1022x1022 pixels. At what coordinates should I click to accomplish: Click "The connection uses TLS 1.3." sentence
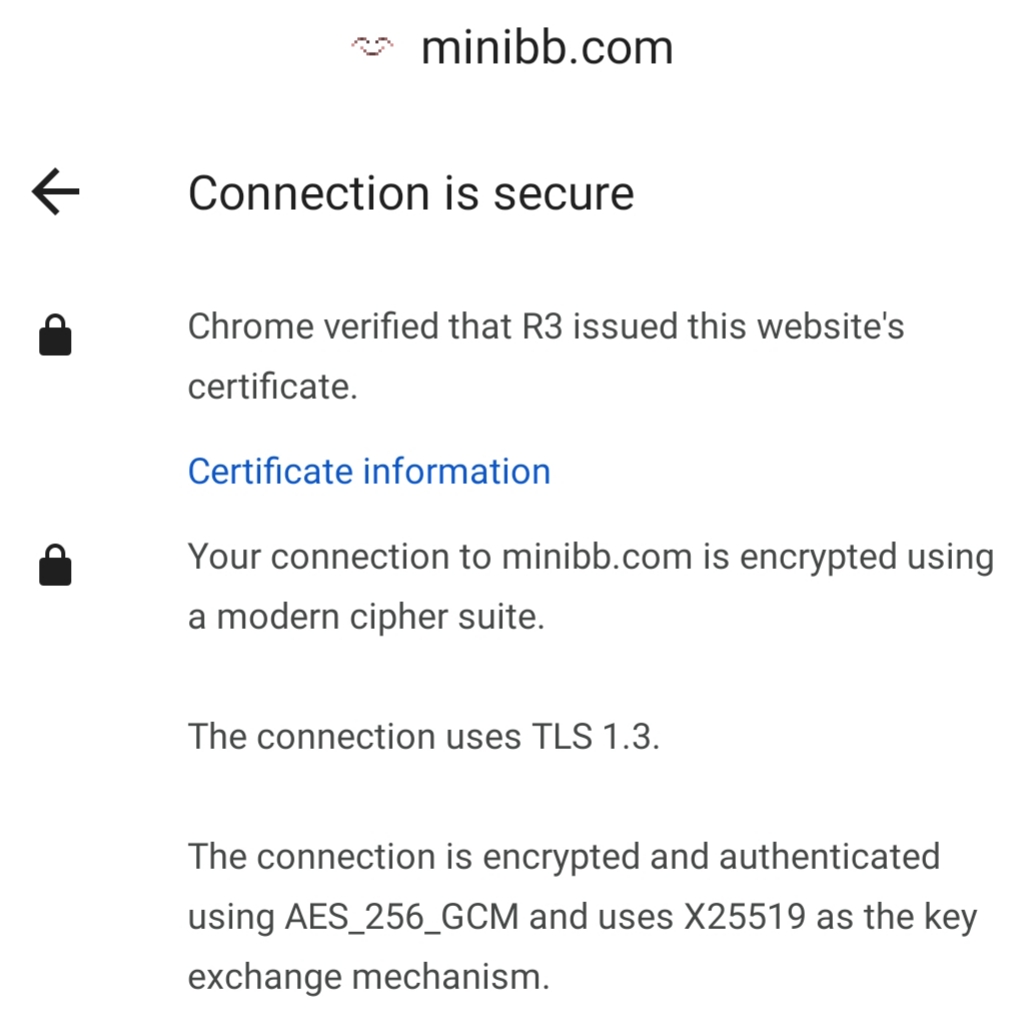(x=424, y=737)
